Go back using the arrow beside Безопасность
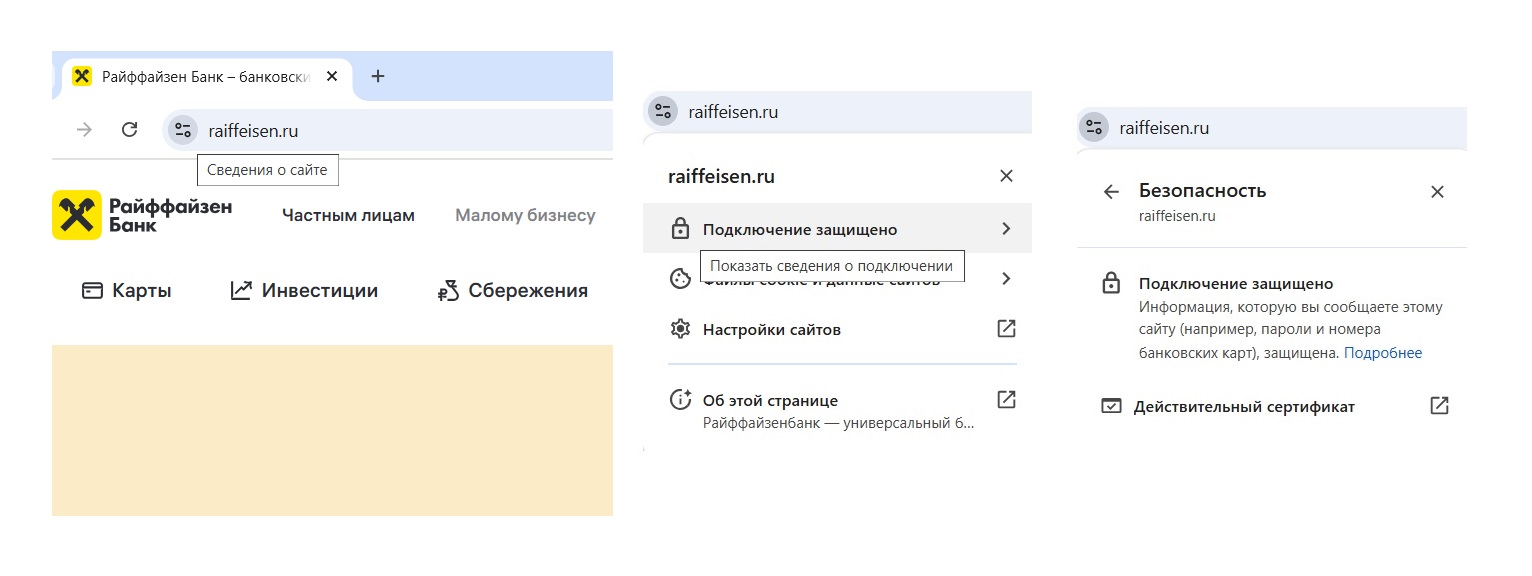 point(1111,192)
